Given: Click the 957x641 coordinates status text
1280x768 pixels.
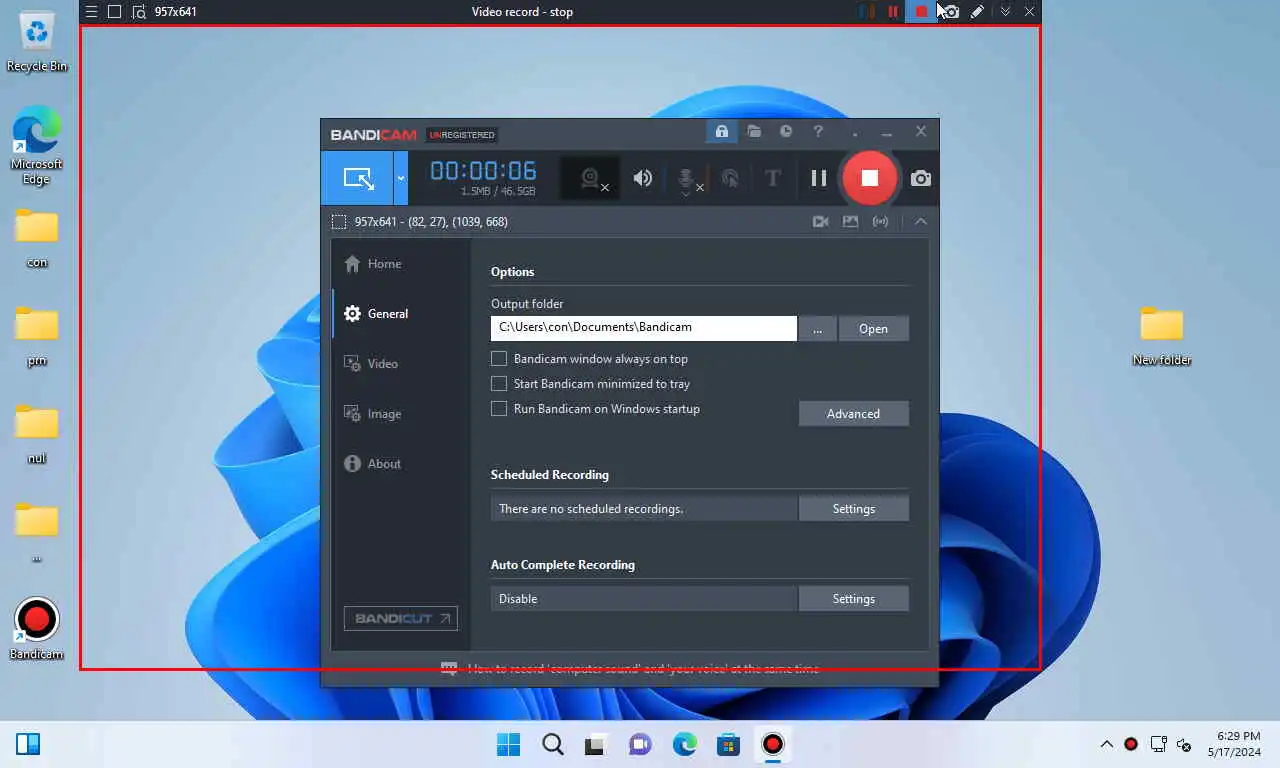Looking at the screenshot, I should [431, 222].
